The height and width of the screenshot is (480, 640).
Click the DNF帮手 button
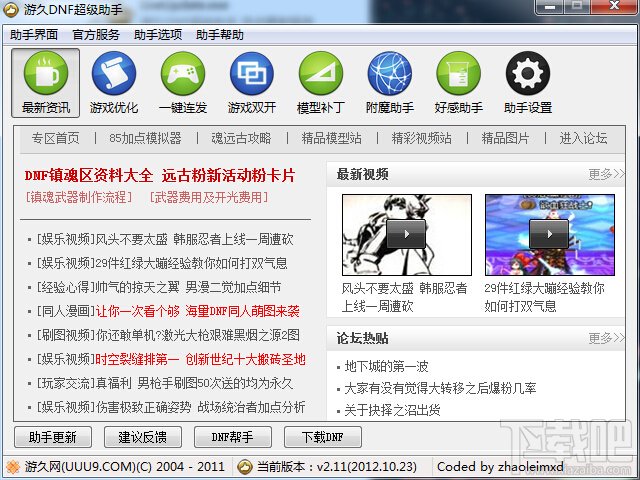tap(233, 437)
